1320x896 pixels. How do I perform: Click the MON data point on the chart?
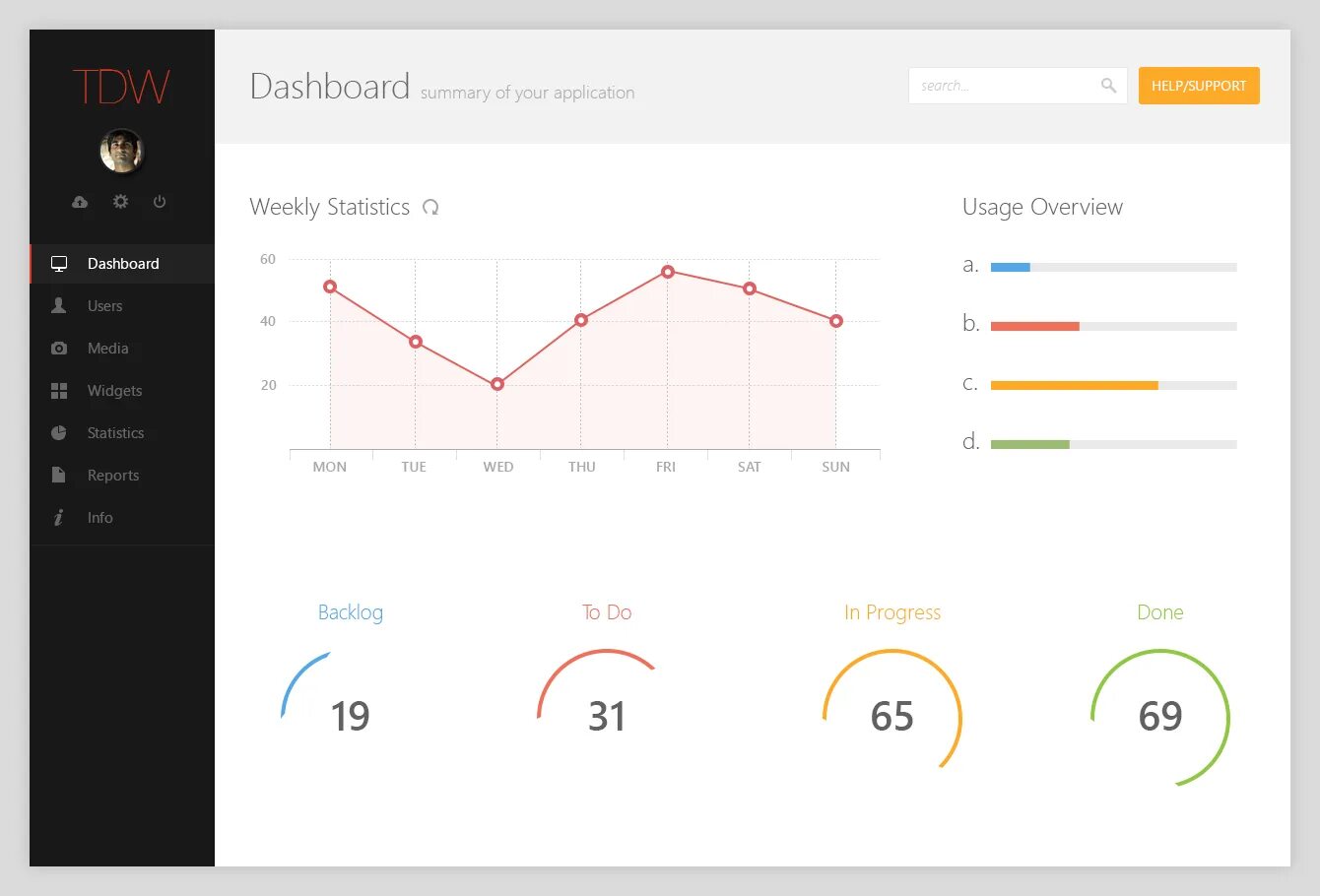point(330,287)
